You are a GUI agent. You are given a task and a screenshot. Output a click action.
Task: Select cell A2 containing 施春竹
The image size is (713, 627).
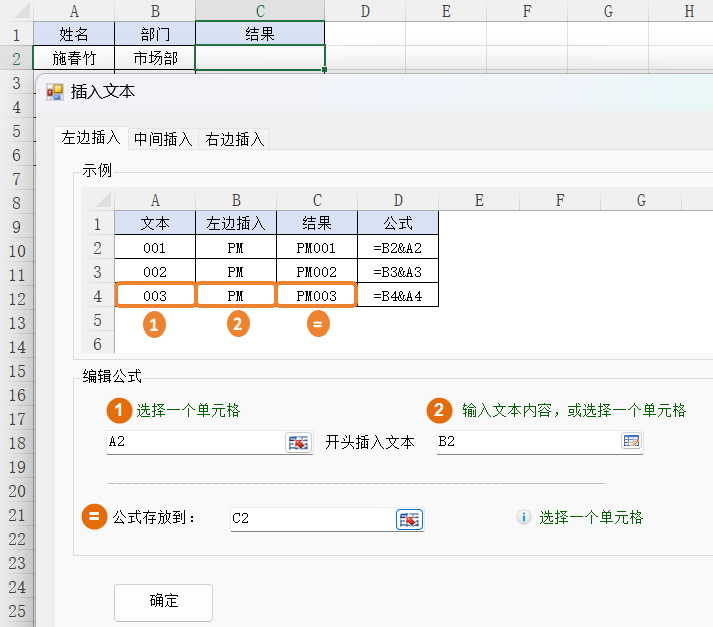point(74,58)
